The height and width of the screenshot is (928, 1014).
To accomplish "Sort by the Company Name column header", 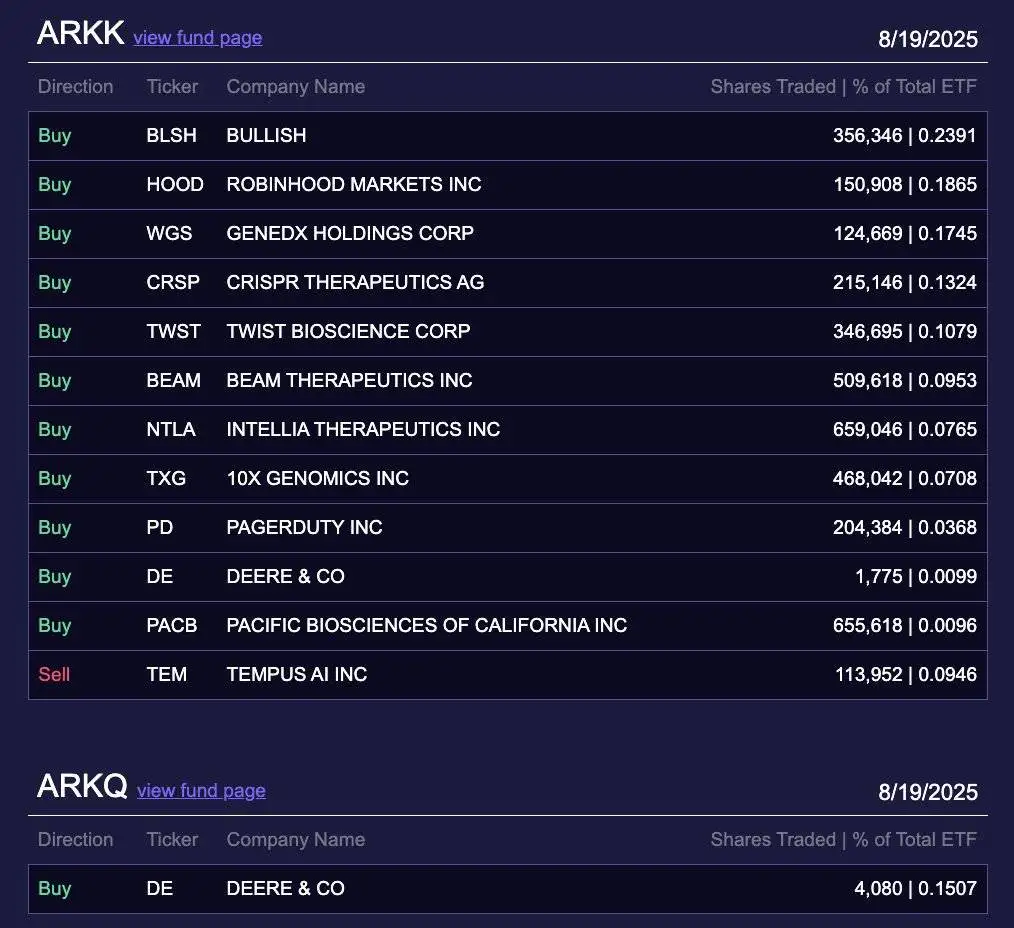I will (295, 87).
